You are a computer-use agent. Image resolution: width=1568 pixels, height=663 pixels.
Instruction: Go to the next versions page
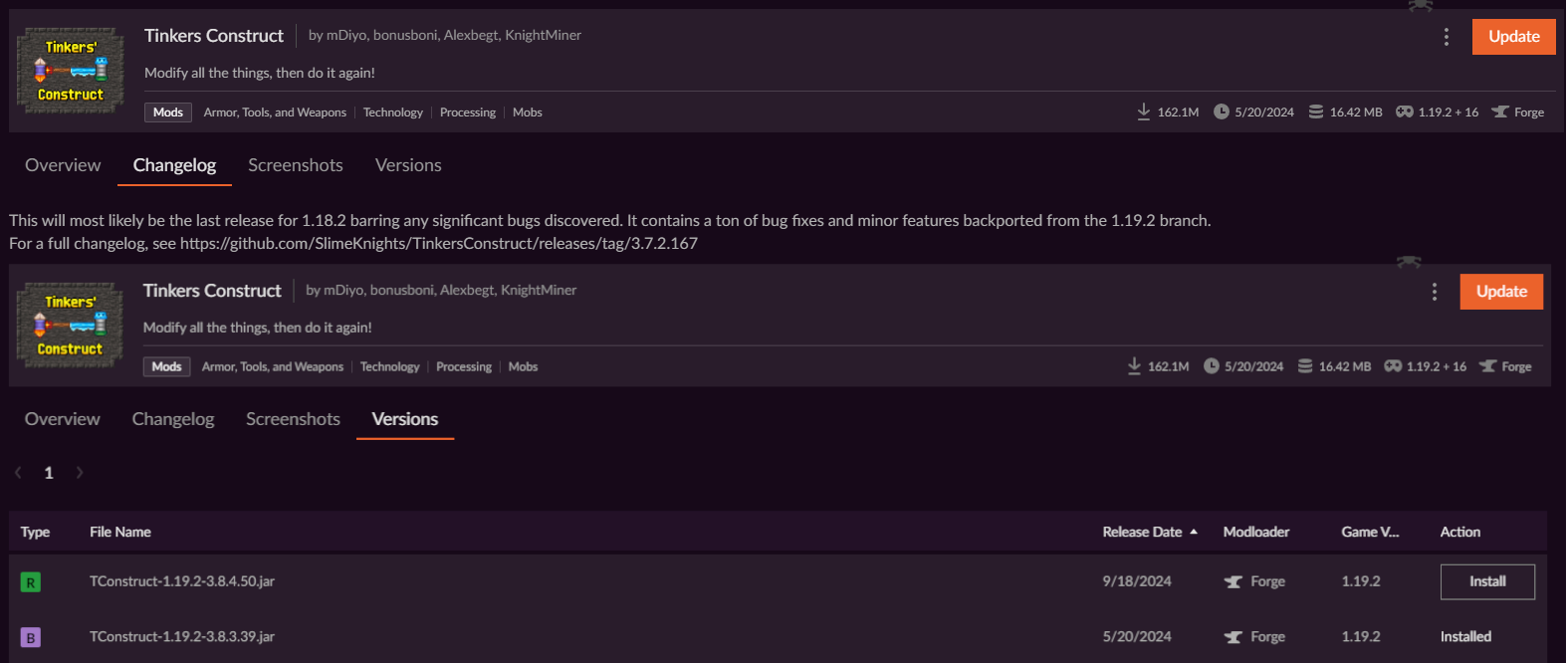pyautogui.click(x=80, y=473)
